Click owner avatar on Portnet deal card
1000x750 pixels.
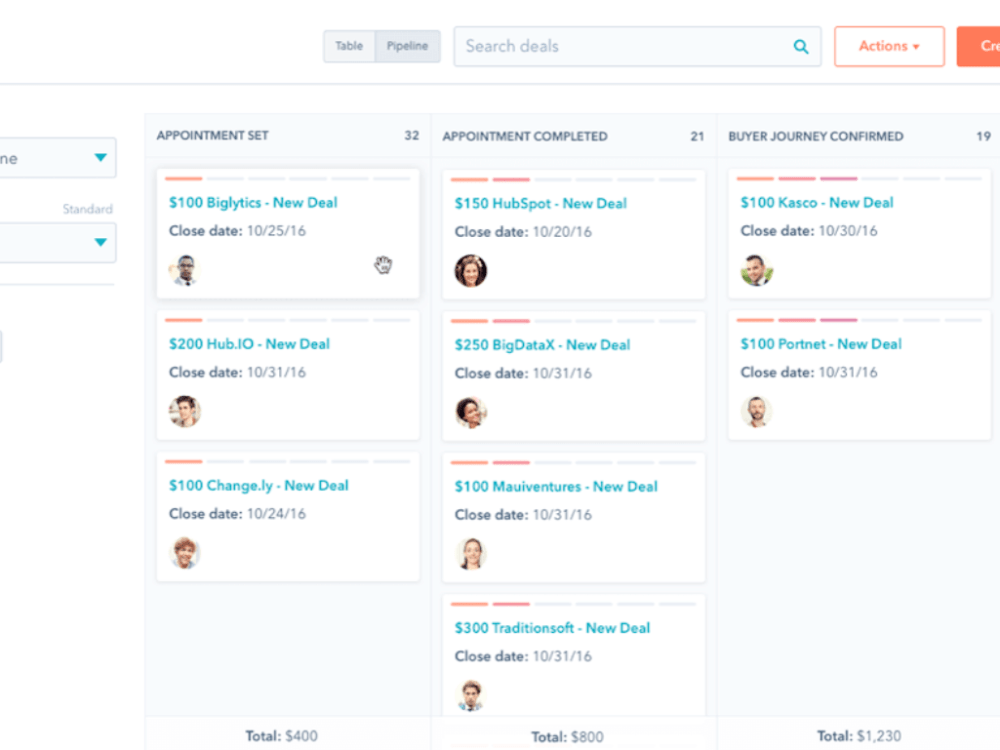tap(756, 411)
